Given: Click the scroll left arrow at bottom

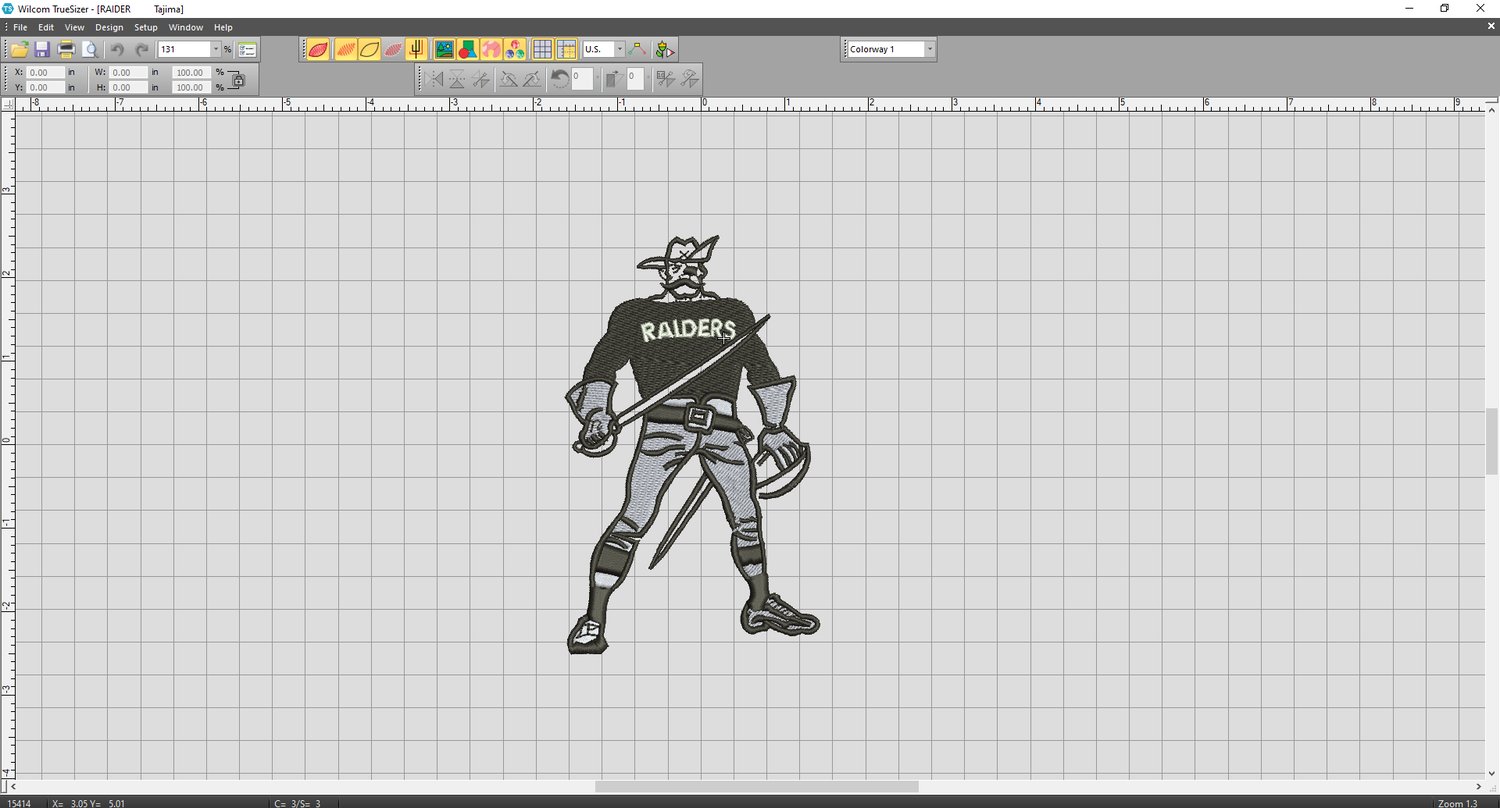Looking at the screenshot, I should tap(12, 787).
